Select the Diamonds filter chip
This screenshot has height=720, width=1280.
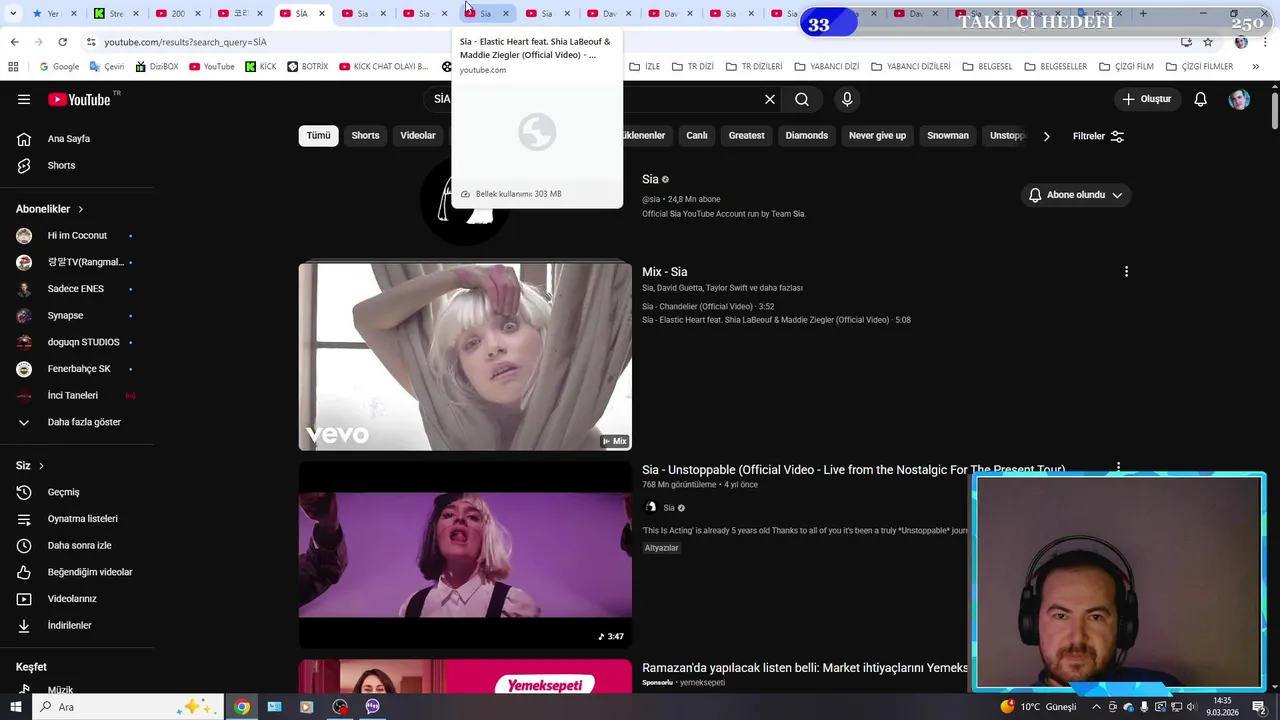807,136
